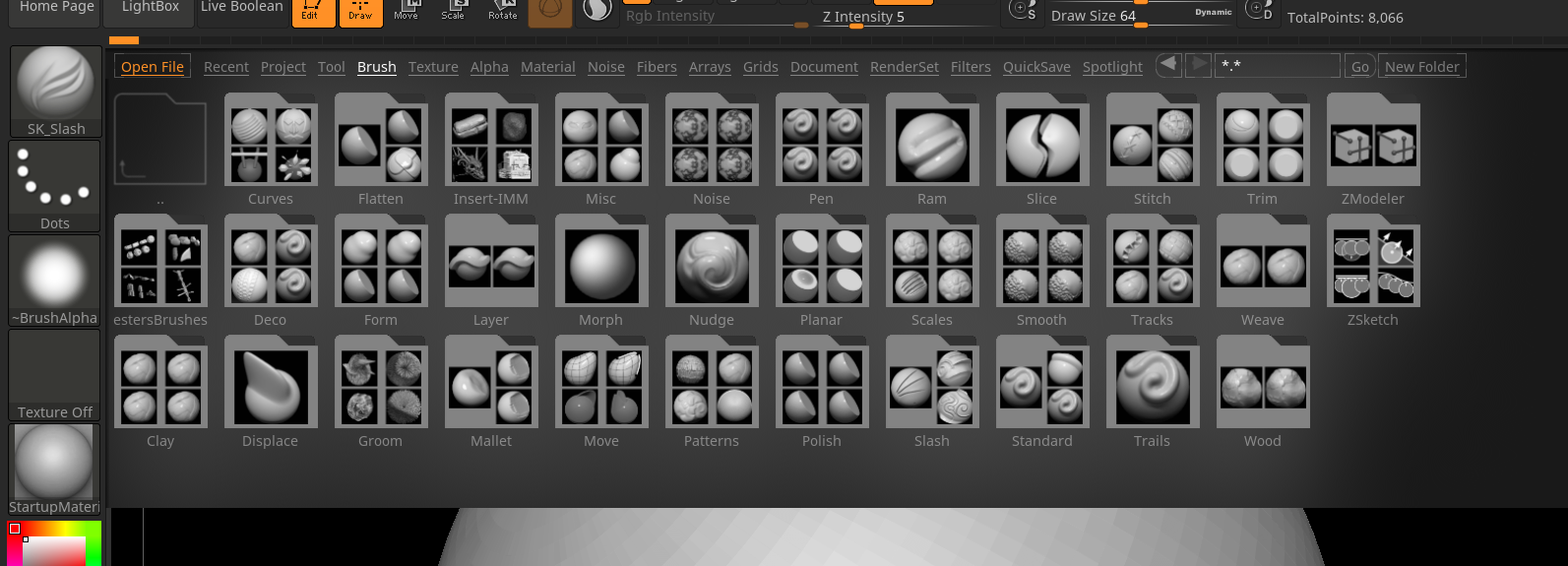Open the ZSketch brush folder
This screenshot has width=1568, height=566.
point(1373,262)
